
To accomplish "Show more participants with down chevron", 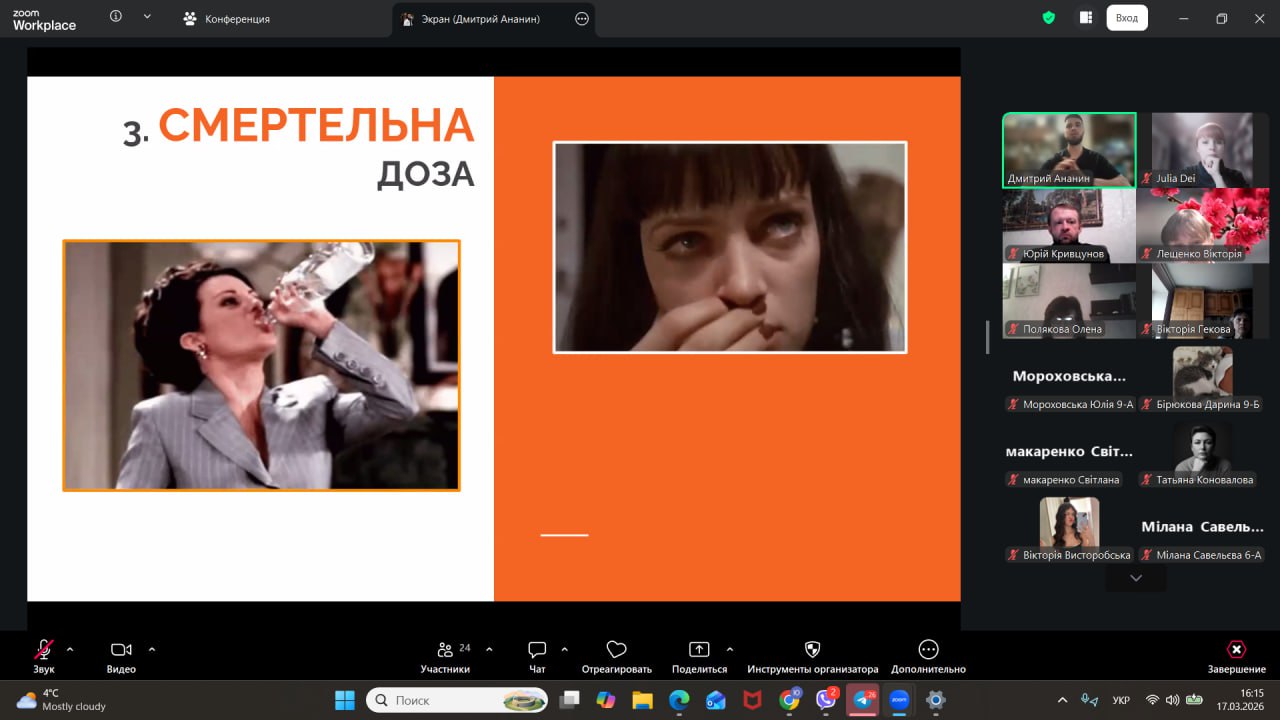I will (1135, 578).
